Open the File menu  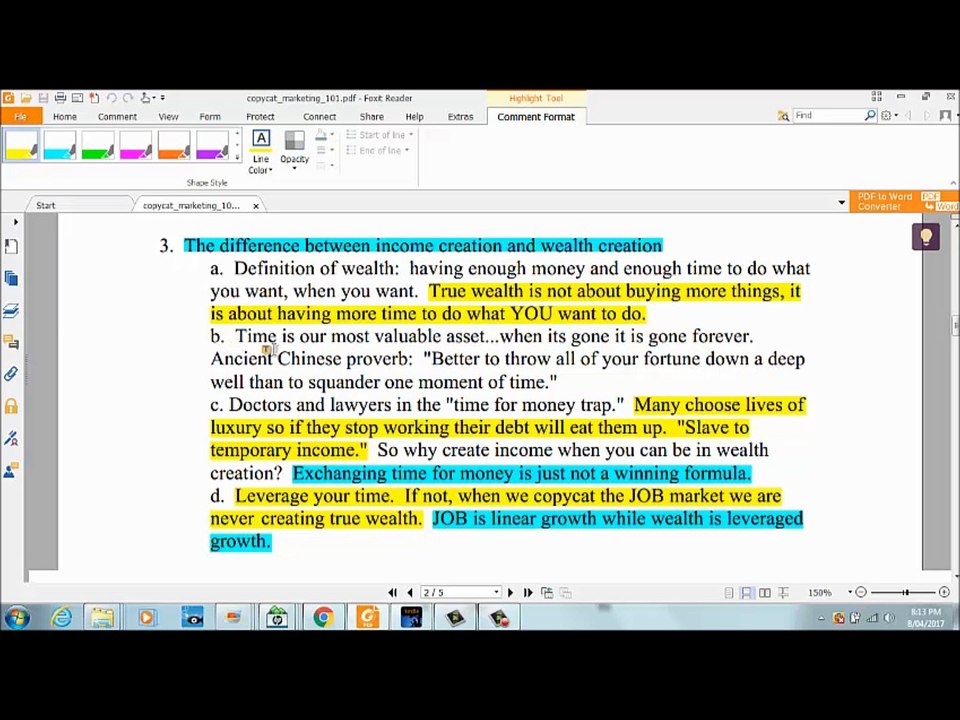21,116
